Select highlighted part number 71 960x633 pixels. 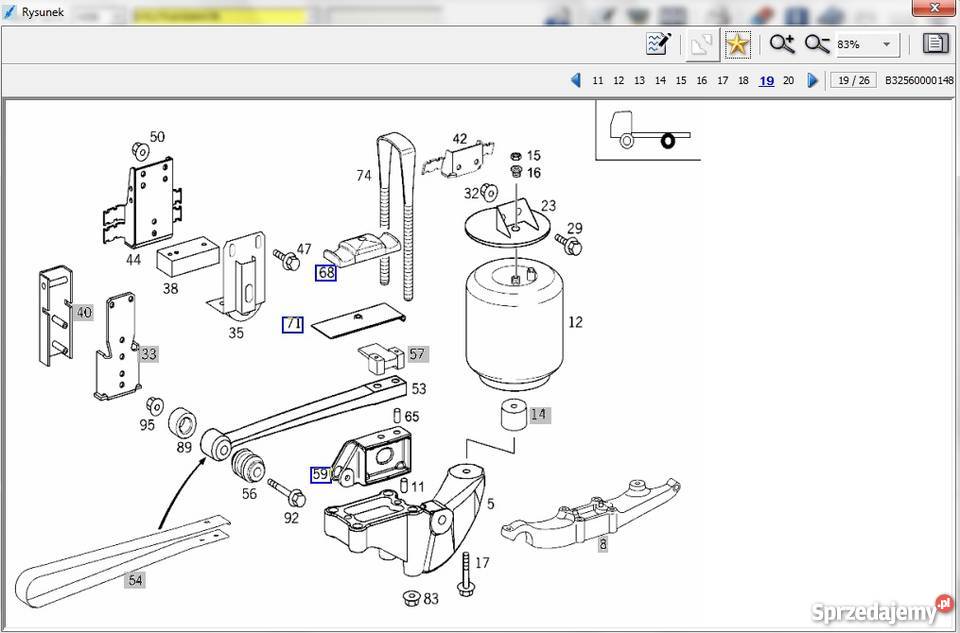click(x=292, y=324)
